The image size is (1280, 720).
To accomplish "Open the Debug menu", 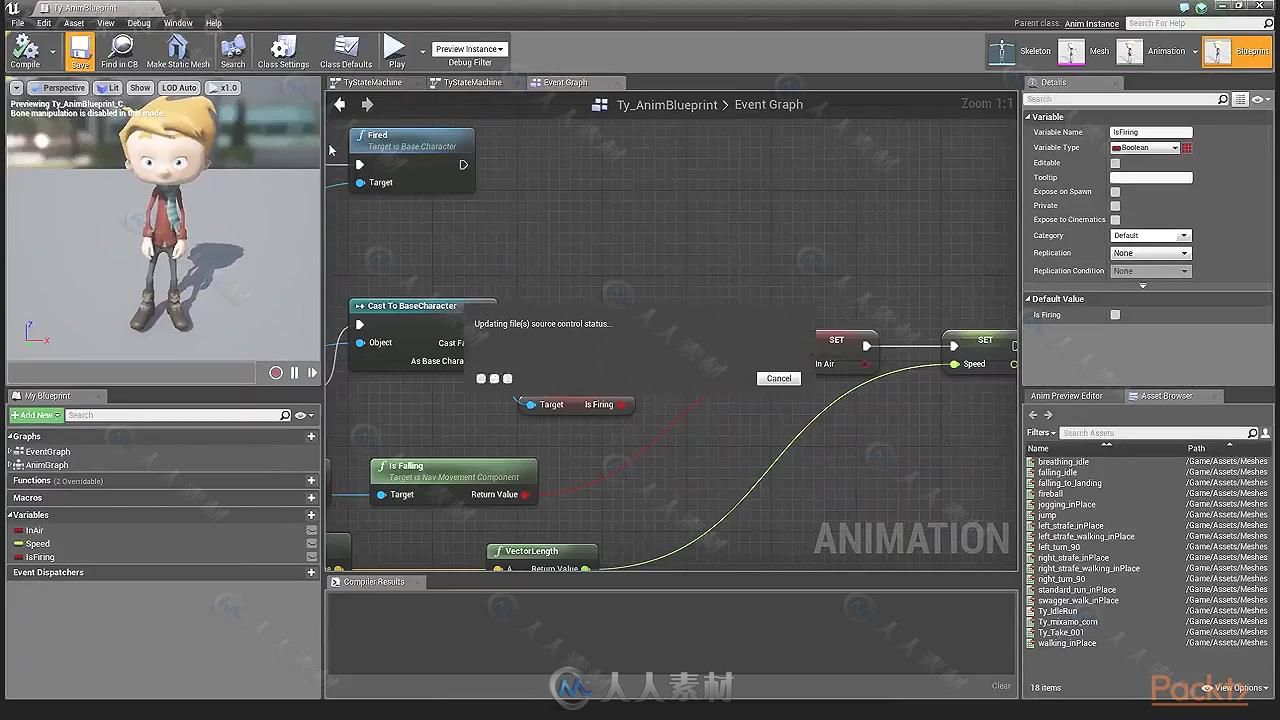I will 139,23.
